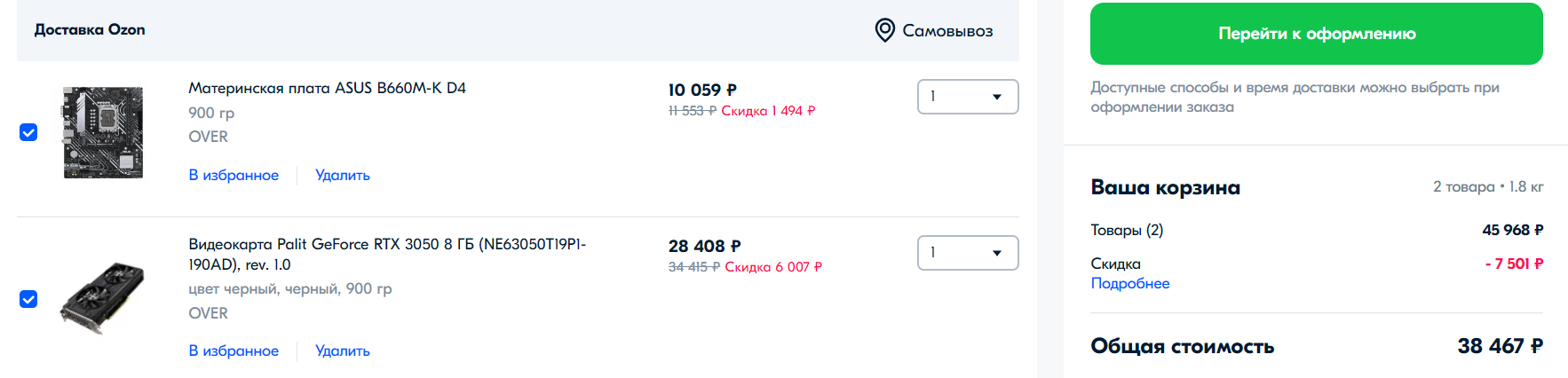The width and height of the screenshot is (1568, 378).
Task: Click the video card quantity dropdown arrow
Action: click(997, 253)
